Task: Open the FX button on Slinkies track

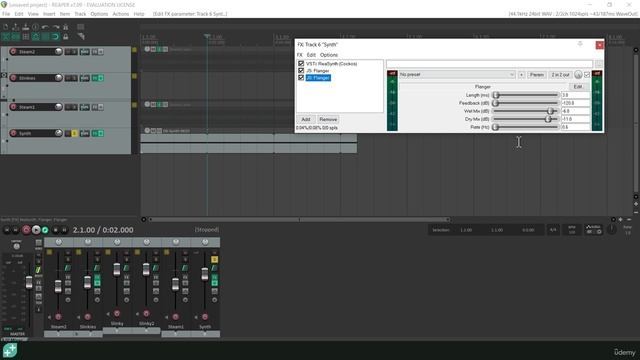Action: [95, 78]
